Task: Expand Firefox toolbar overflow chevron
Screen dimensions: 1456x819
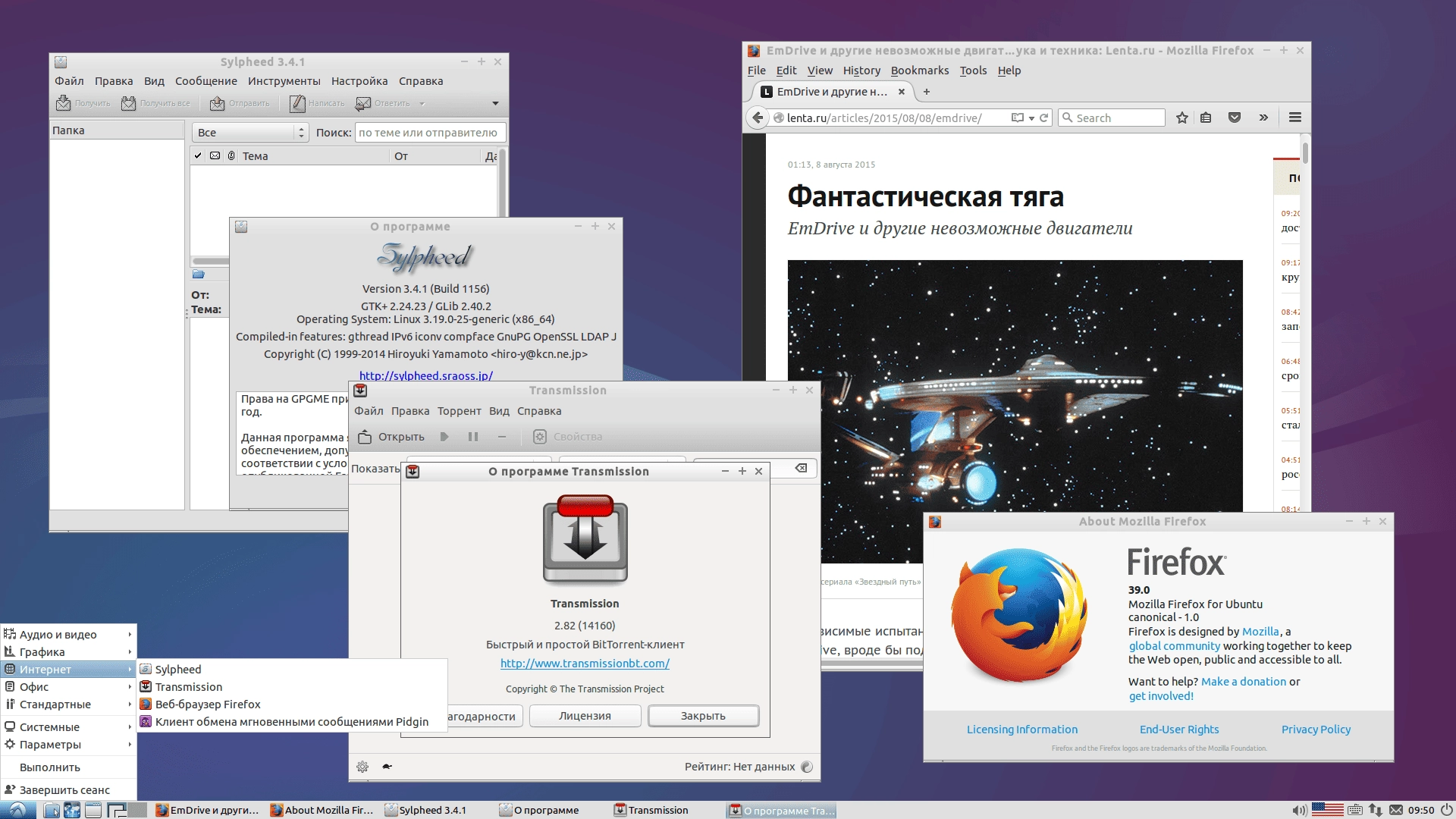Action: tap(1263, 118)
